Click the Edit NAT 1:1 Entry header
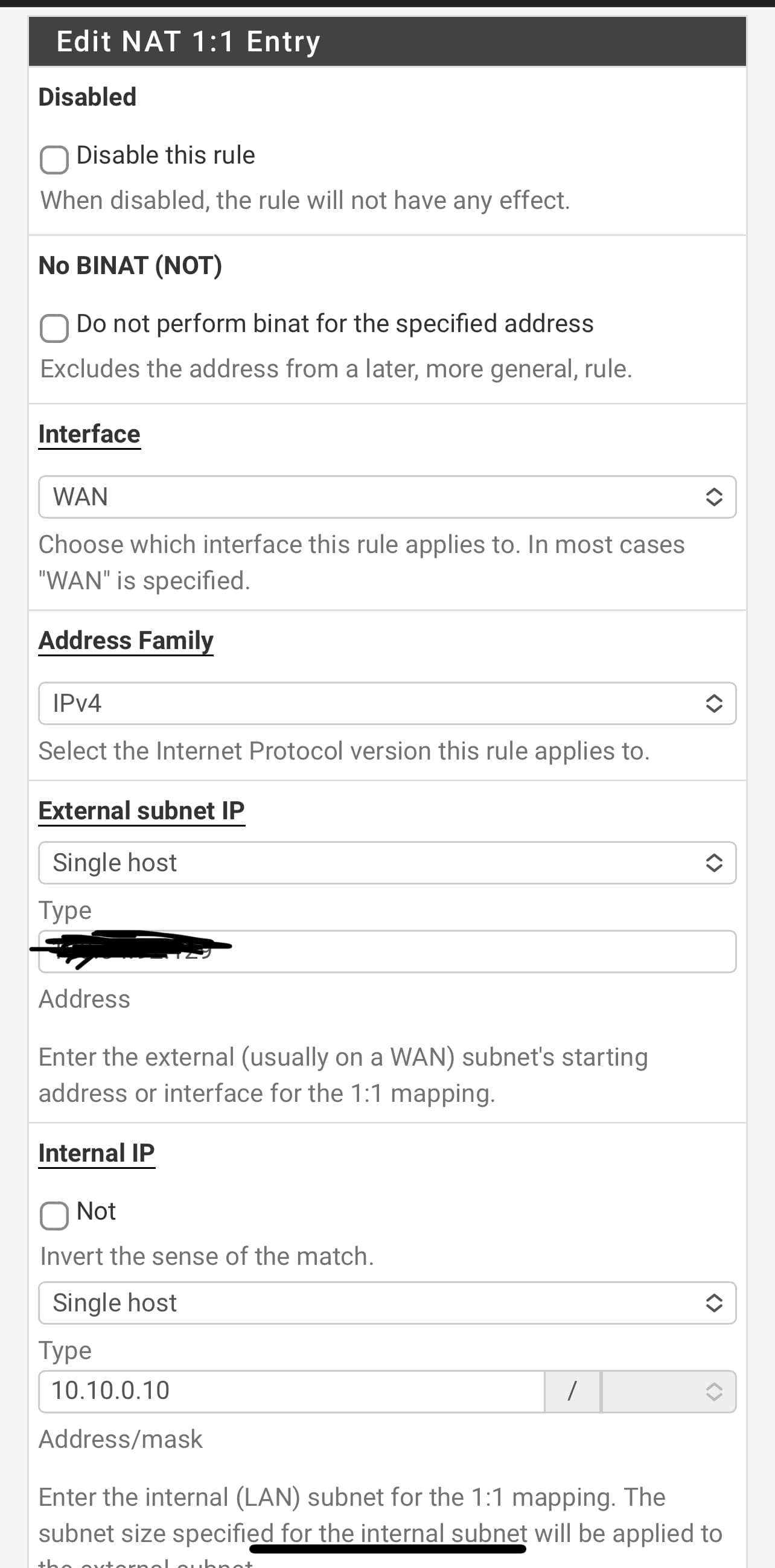Viewport: 775px width, 1568px height. 188,42
